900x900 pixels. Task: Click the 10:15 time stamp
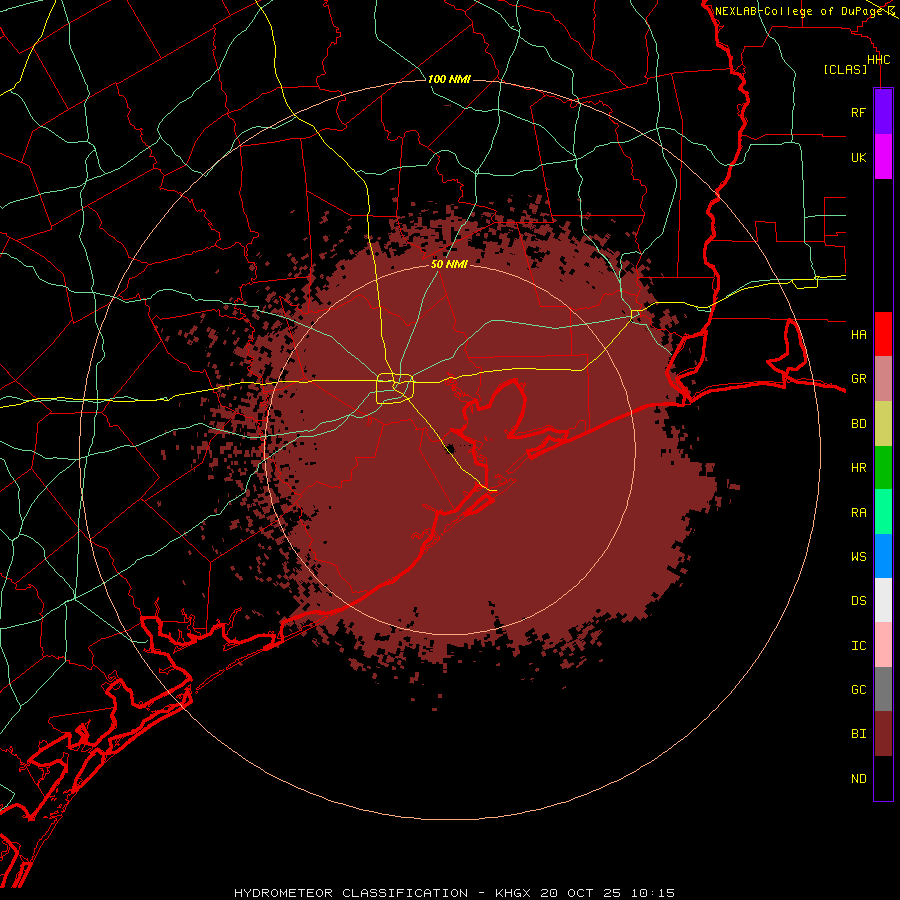pyautogui.click(x=653, y=893)
